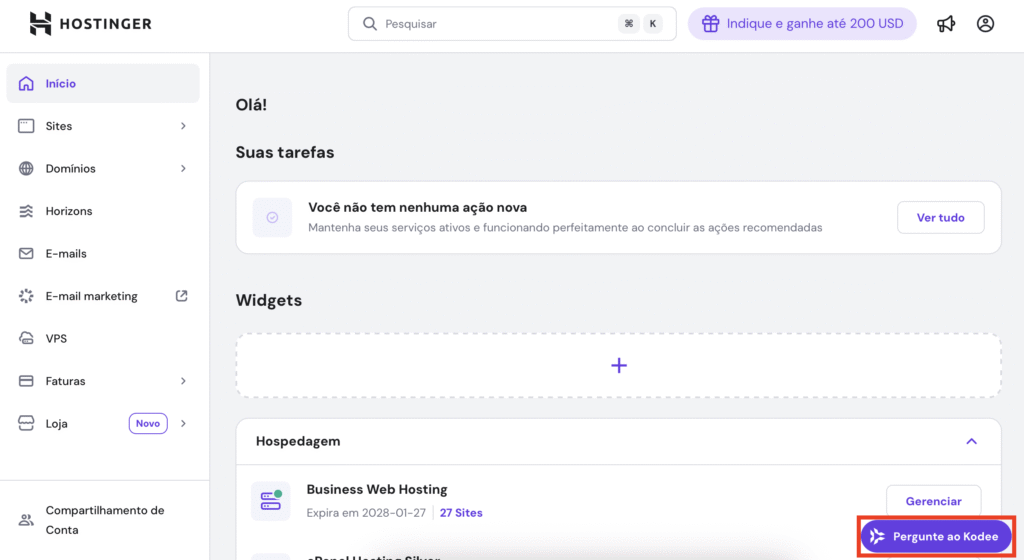Expand the Loja submenu chevron
Screen dimensions: 1024x560
click(x=184, y=423)
